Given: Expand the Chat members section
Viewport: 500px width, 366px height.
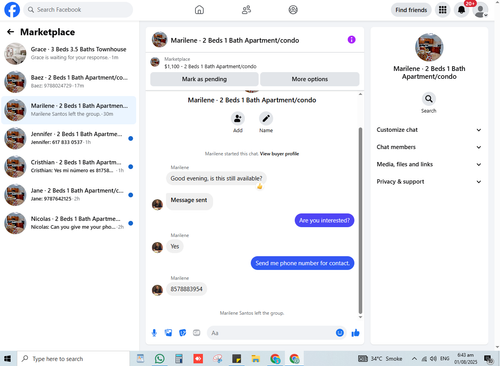Looking at the screenshot, I should coord(429,147).
